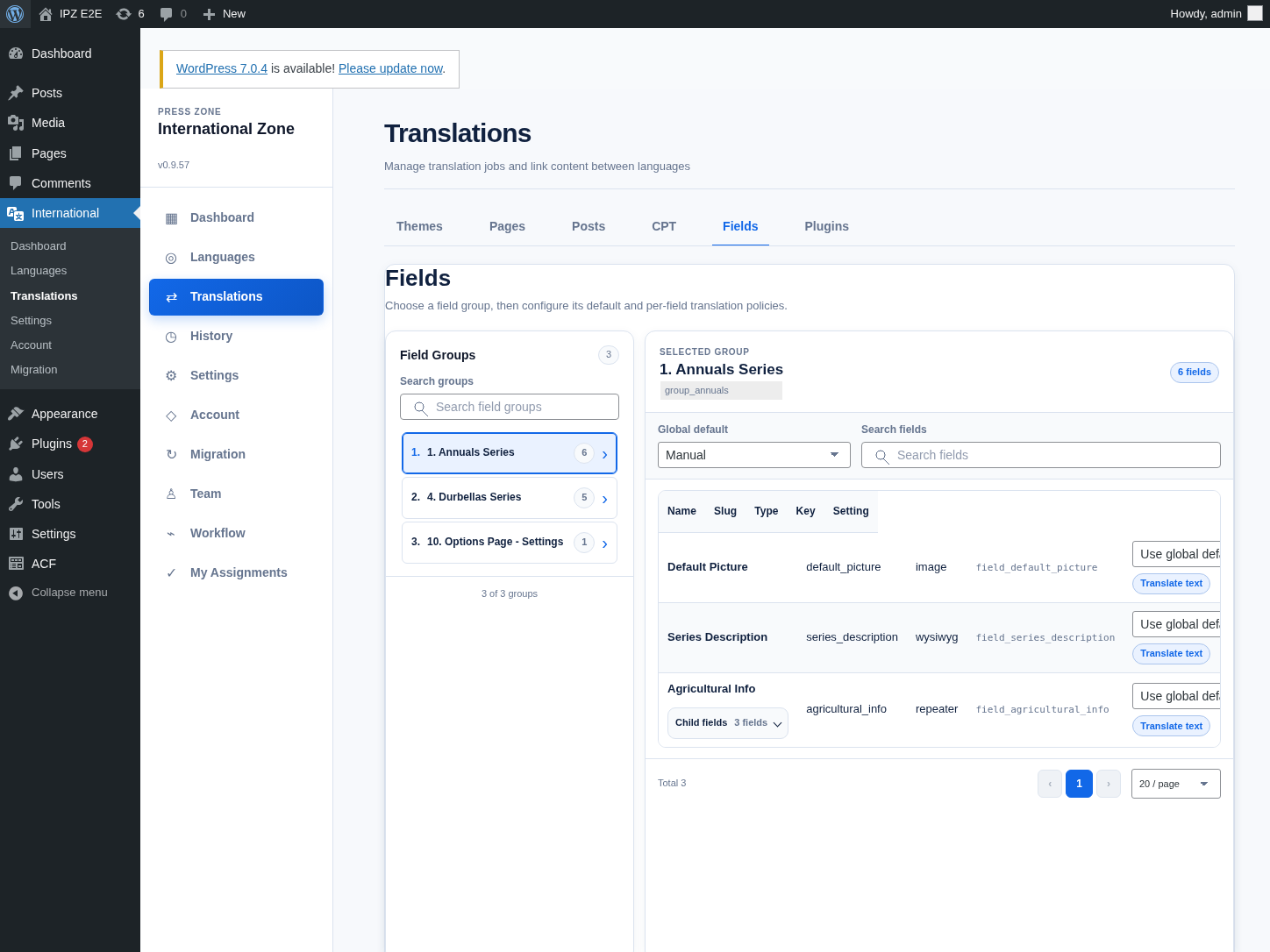The image size is (1270, 952).
Task: Switch to the Plugins tab
Action: coord(826,226)
